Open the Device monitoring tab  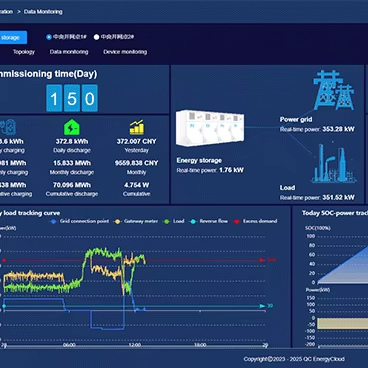(125, 52)
